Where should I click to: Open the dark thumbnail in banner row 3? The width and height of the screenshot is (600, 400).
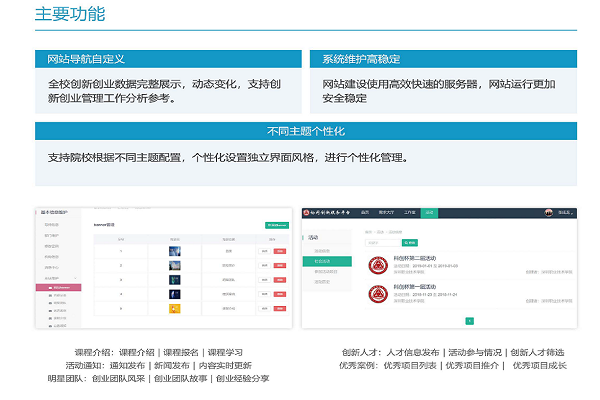coord(174,280)
